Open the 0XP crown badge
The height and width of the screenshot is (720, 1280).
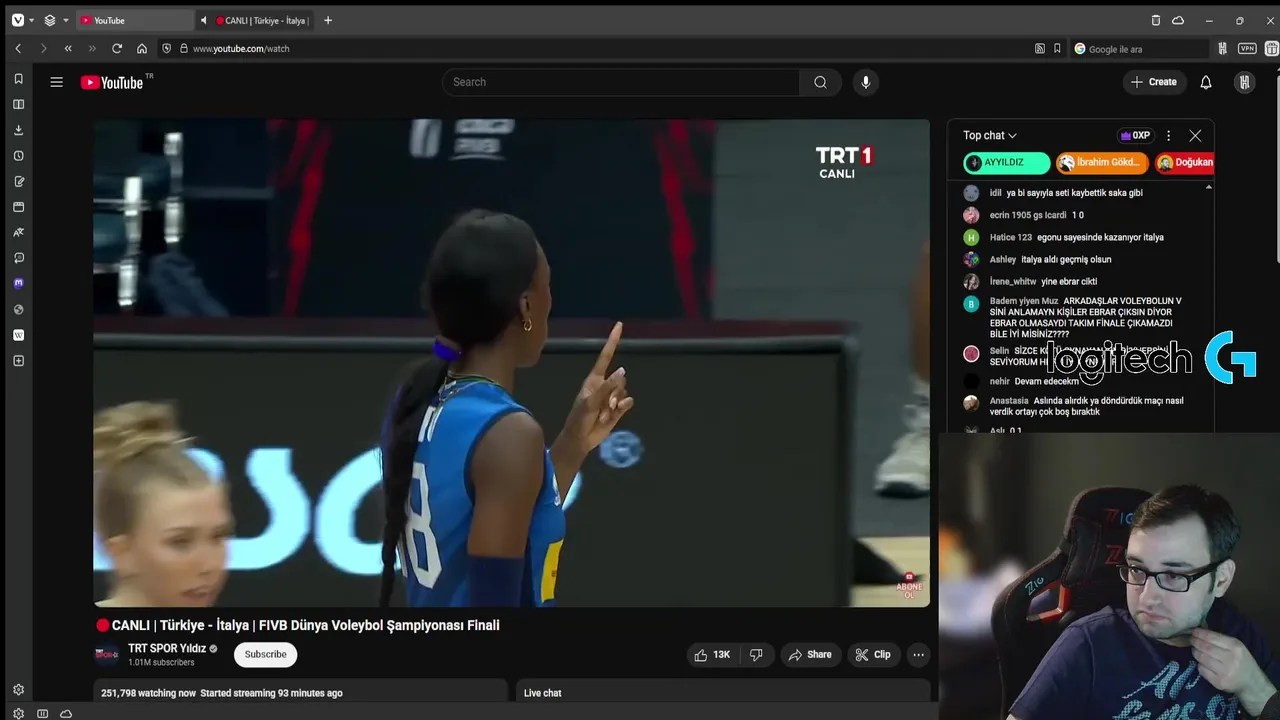click(1135, 135)
